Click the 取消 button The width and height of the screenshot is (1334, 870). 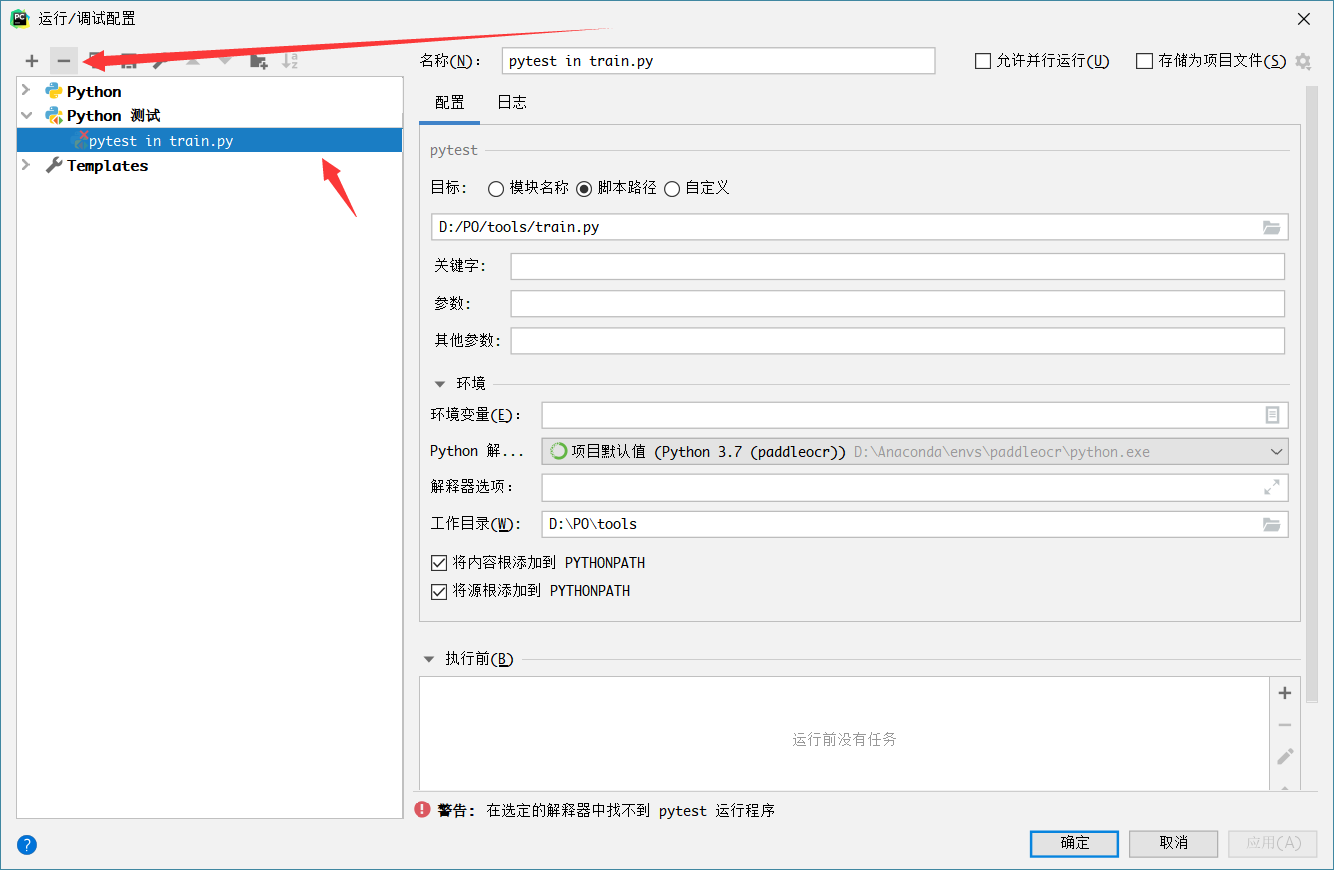pos(1173,843)
